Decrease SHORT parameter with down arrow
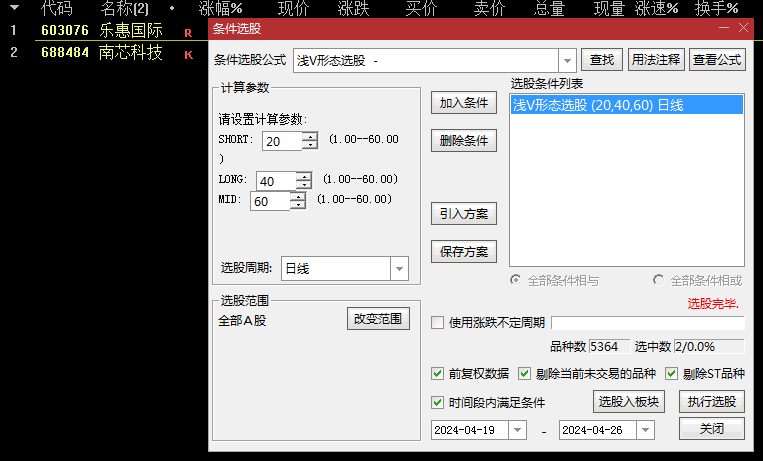763x461 pixels. (310, 145)
